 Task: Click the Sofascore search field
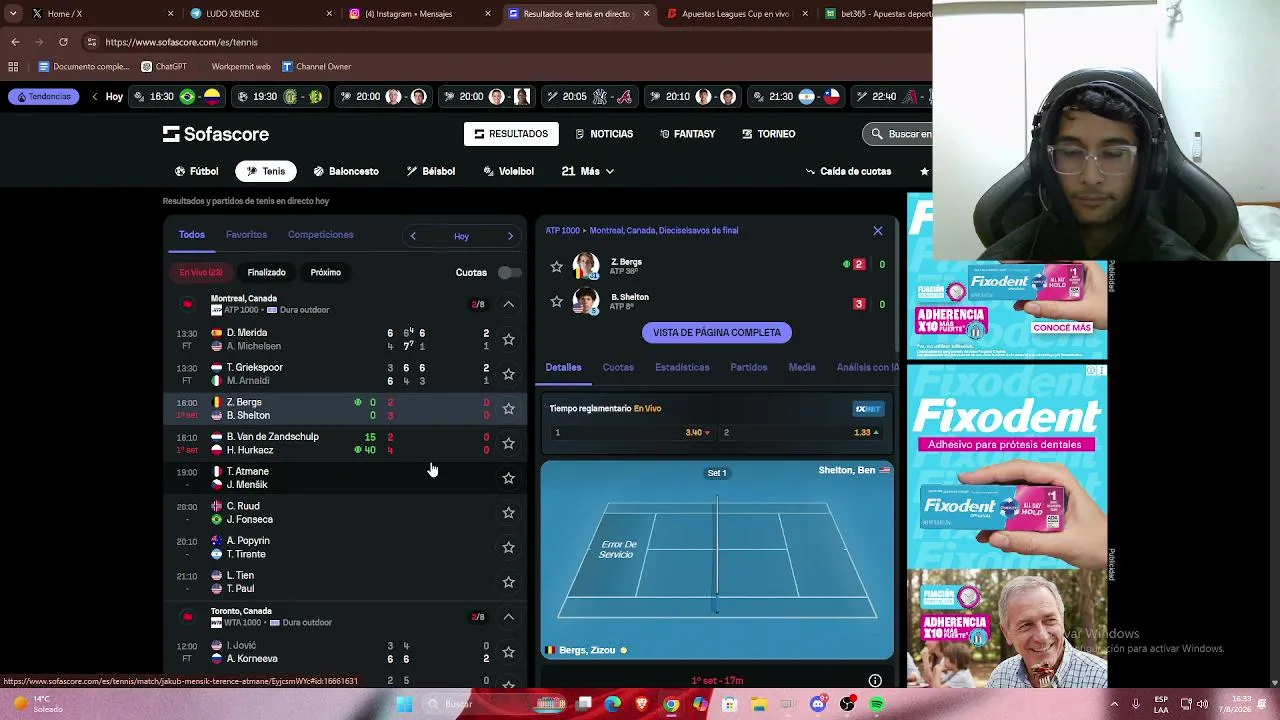point(898,134)
